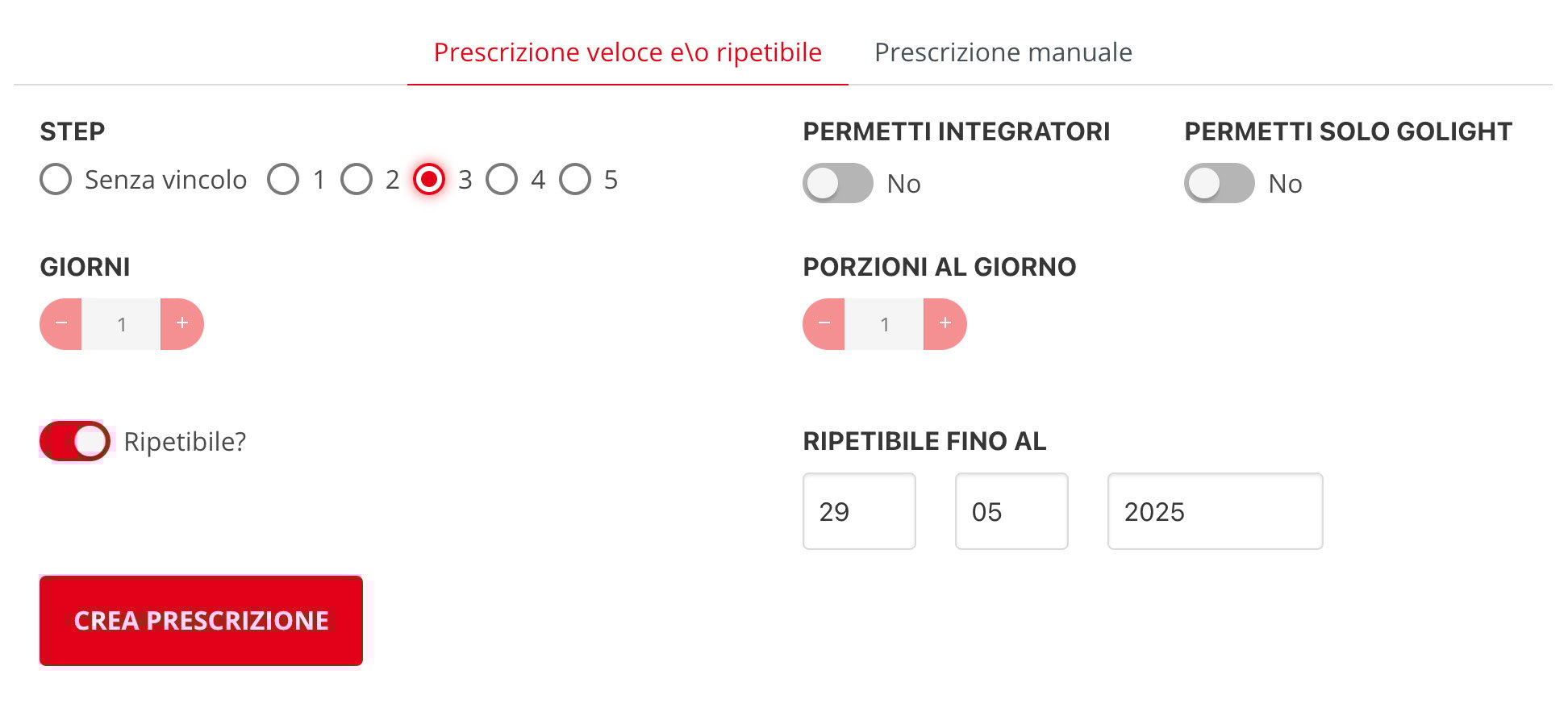Turn off the Ripetibile toggle
Image resolution: width=1568 pixels, height=716 pixels.
(75, 441)
